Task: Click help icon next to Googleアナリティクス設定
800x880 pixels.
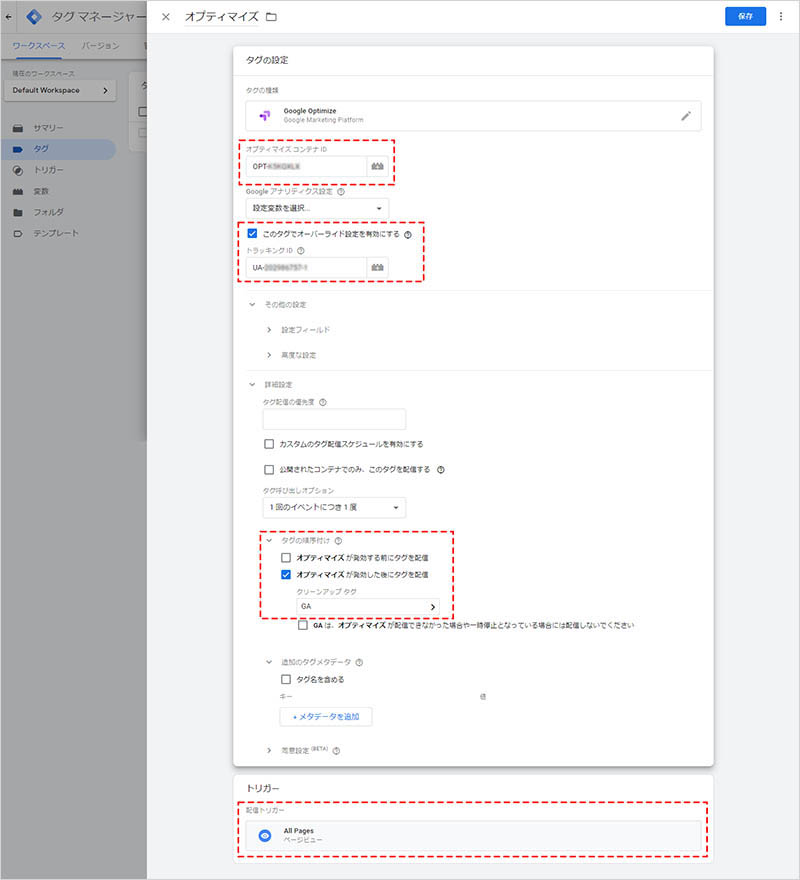Action: coord(342,191)
